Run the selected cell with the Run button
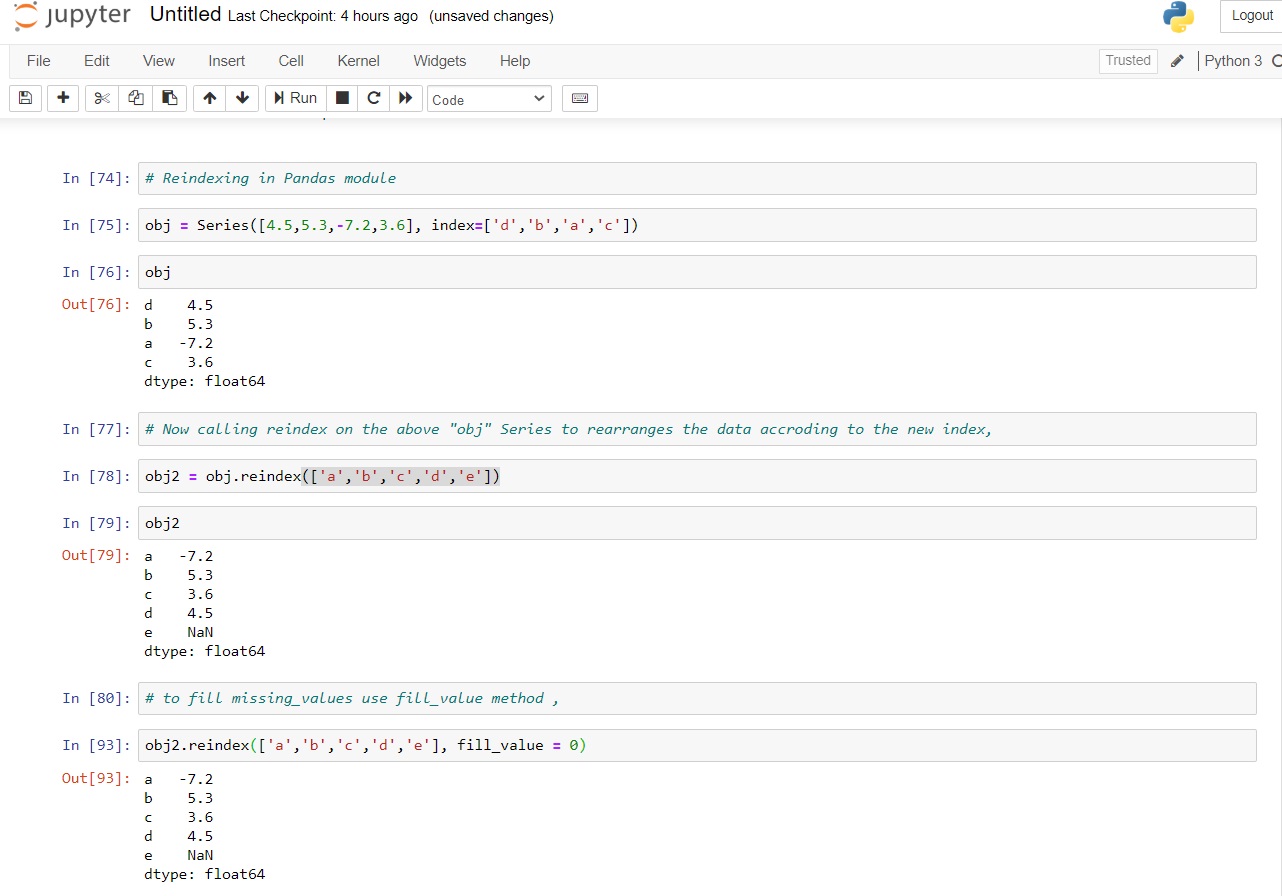Viewport: 1282px width, 896px height. tap(294, 97)
